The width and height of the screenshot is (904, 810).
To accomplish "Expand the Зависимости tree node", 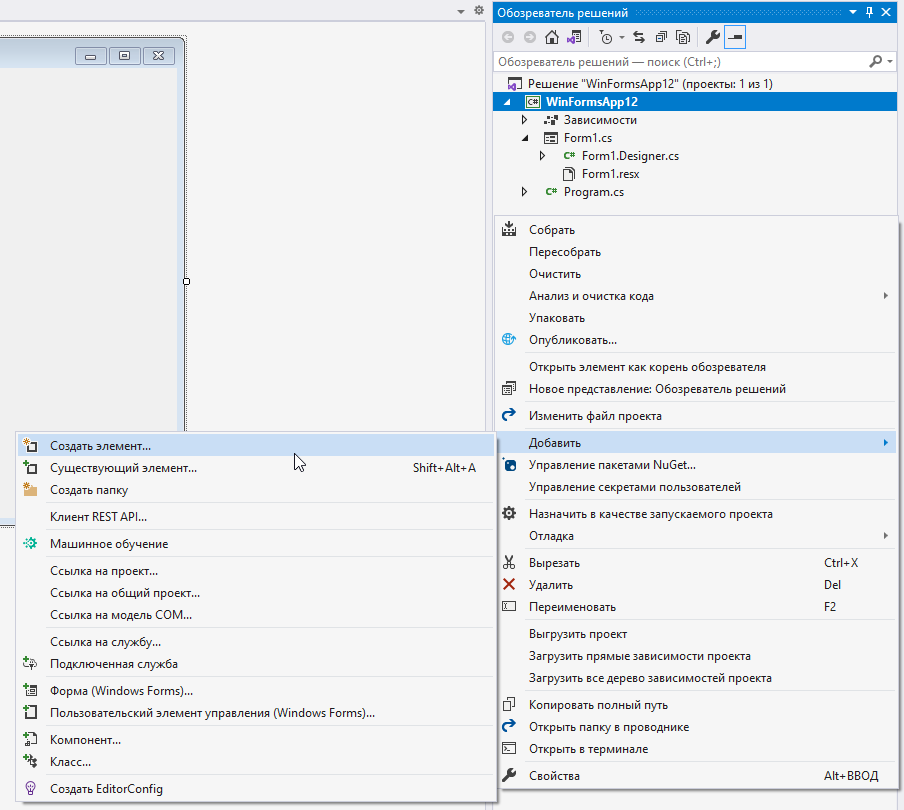I will 524,120.
